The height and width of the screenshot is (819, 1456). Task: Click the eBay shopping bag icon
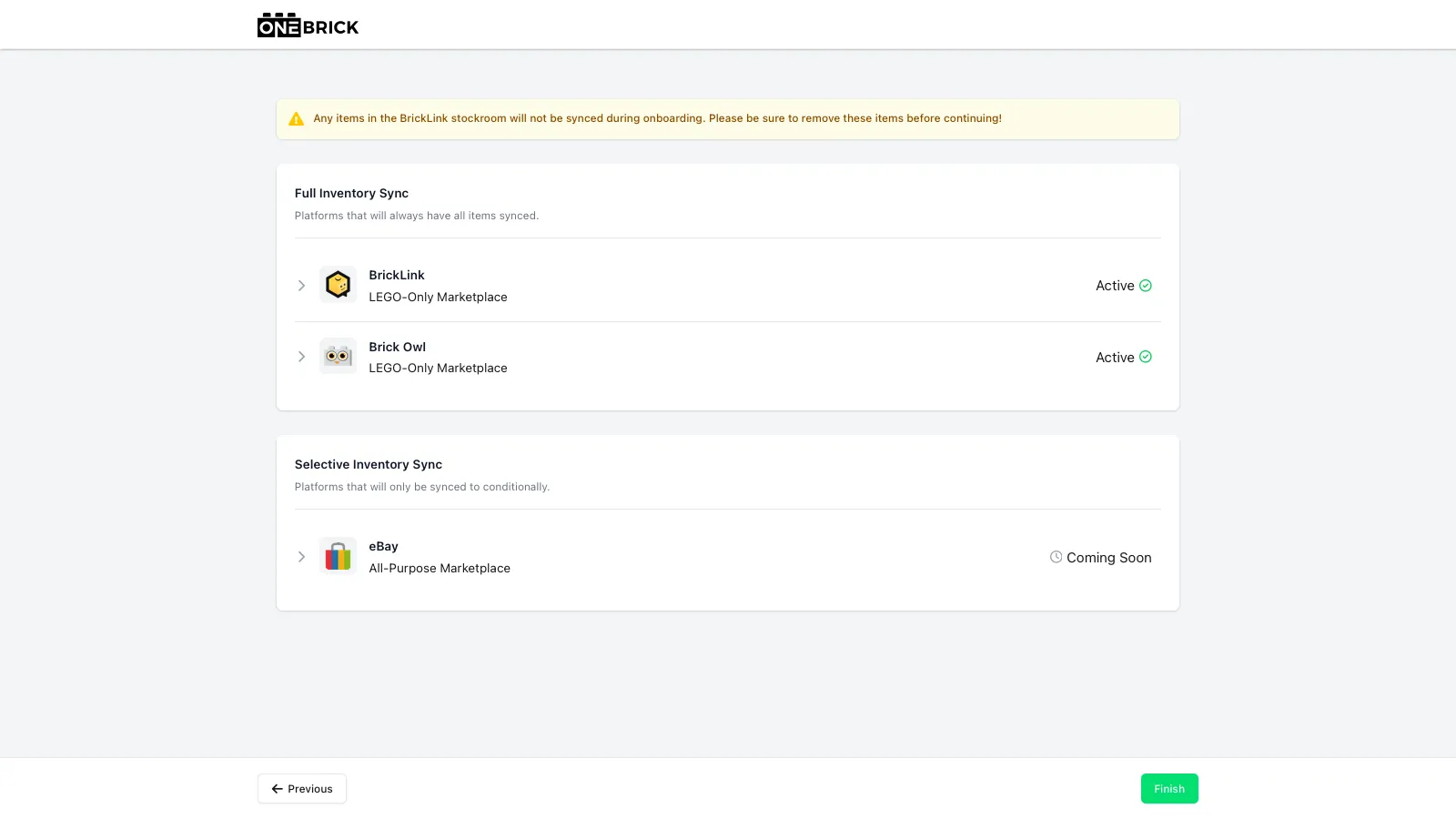[x=338, y=556]
